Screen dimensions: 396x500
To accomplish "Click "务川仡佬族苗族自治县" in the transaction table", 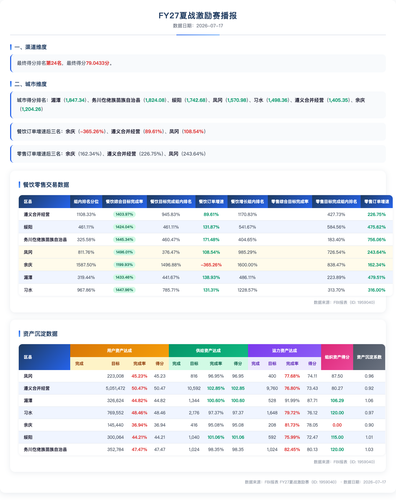I will (45, 240).
